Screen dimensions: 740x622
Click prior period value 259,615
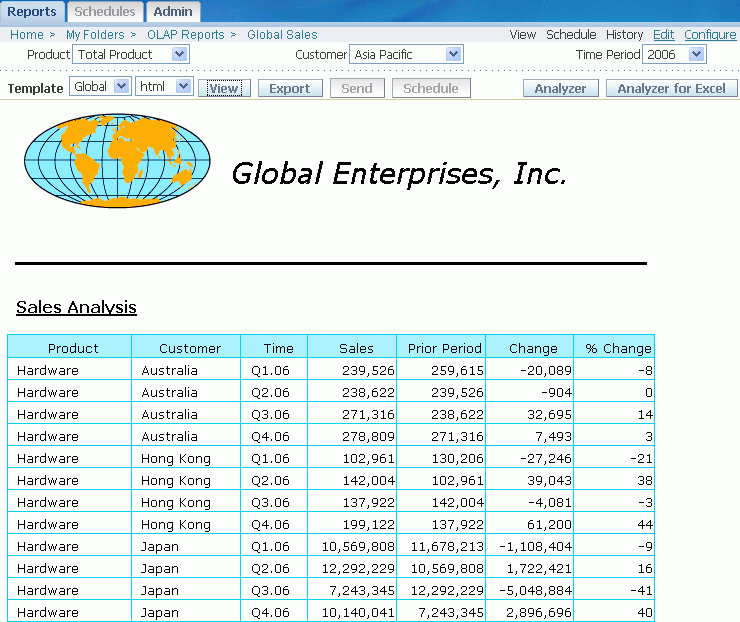pos(457,370)
